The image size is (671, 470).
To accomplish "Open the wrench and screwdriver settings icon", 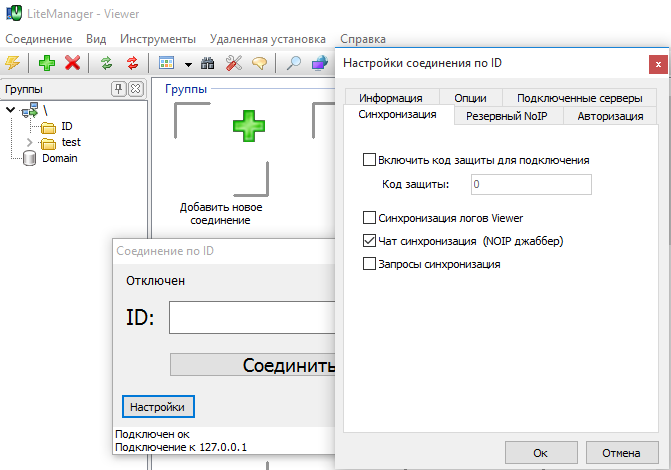I will (x=234, y=63).
